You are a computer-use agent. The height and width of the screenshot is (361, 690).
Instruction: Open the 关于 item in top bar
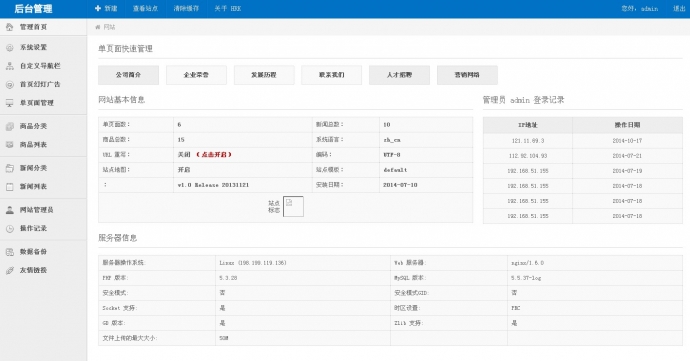tap(228, 8)
